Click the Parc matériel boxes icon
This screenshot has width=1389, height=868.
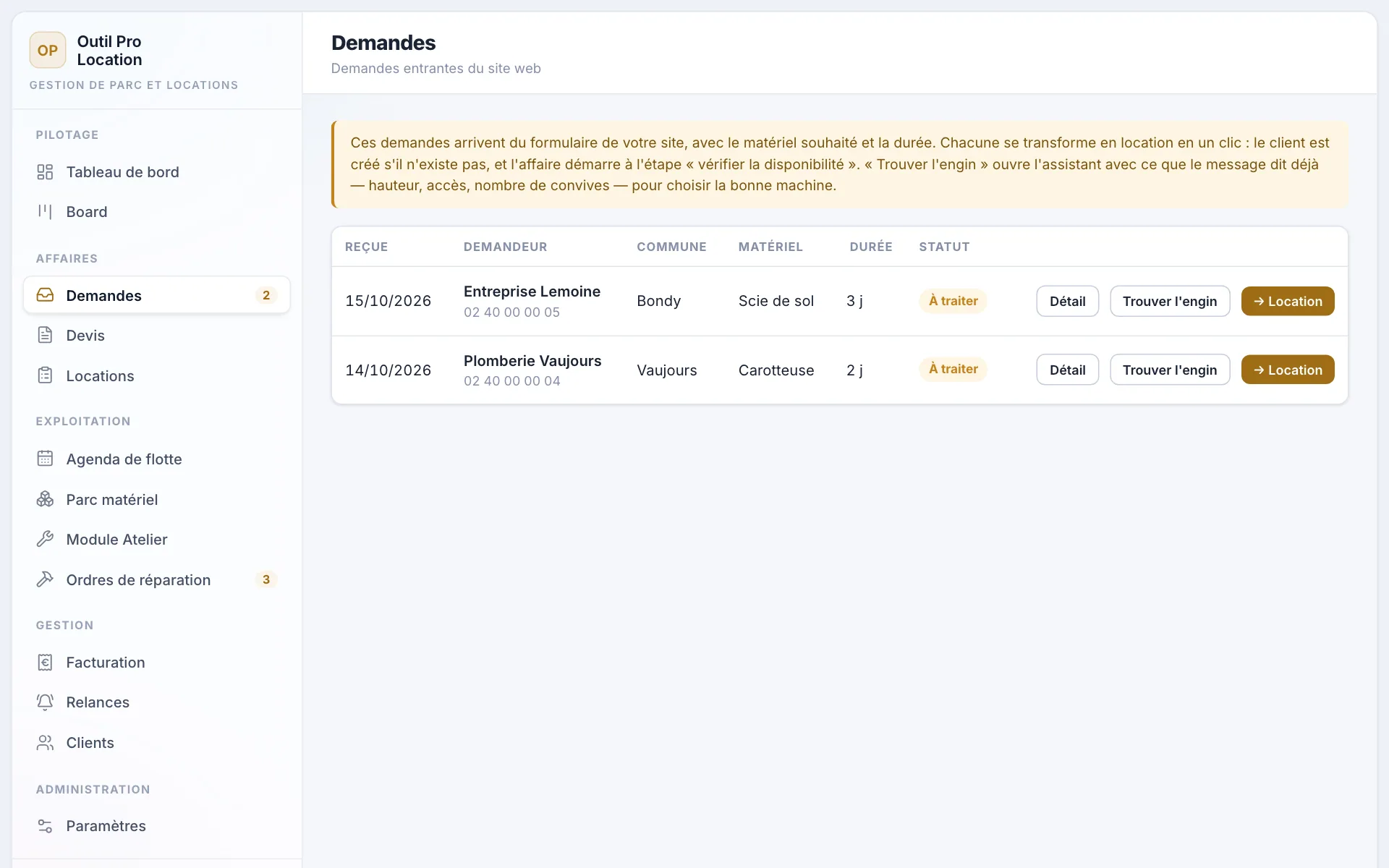(x=45, y=499)
